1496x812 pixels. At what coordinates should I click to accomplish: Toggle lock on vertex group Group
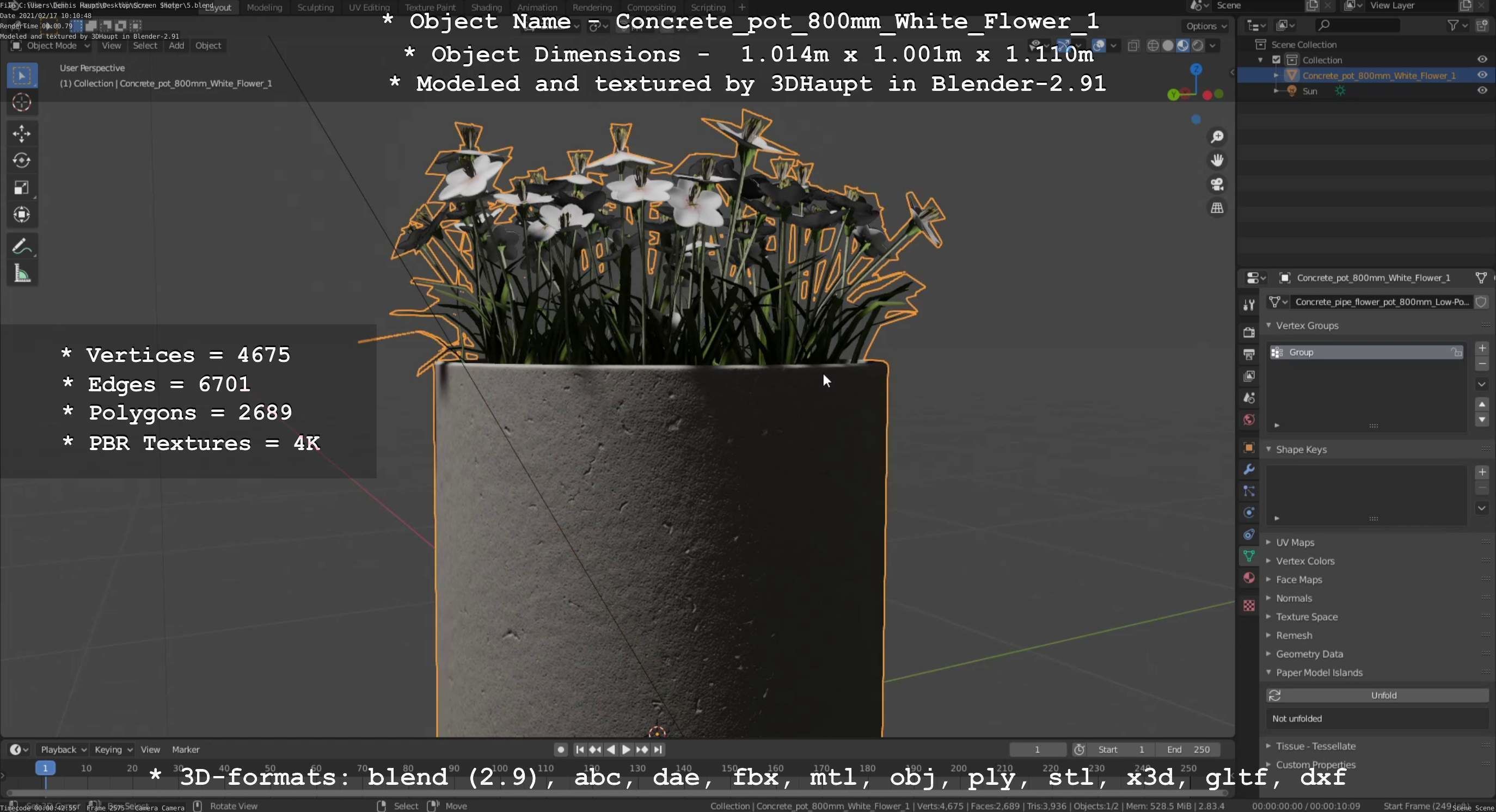point(1456,352)
